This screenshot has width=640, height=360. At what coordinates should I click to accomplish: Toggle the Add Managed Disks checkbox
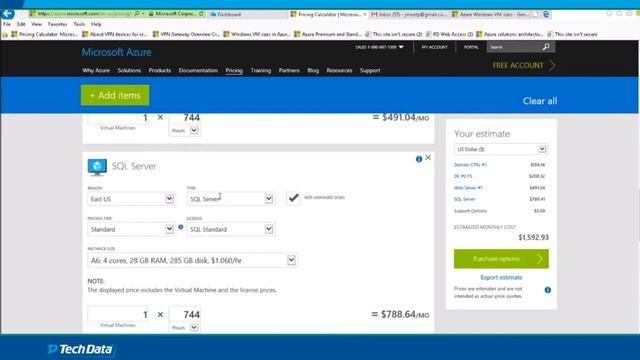tap(293, 198)
